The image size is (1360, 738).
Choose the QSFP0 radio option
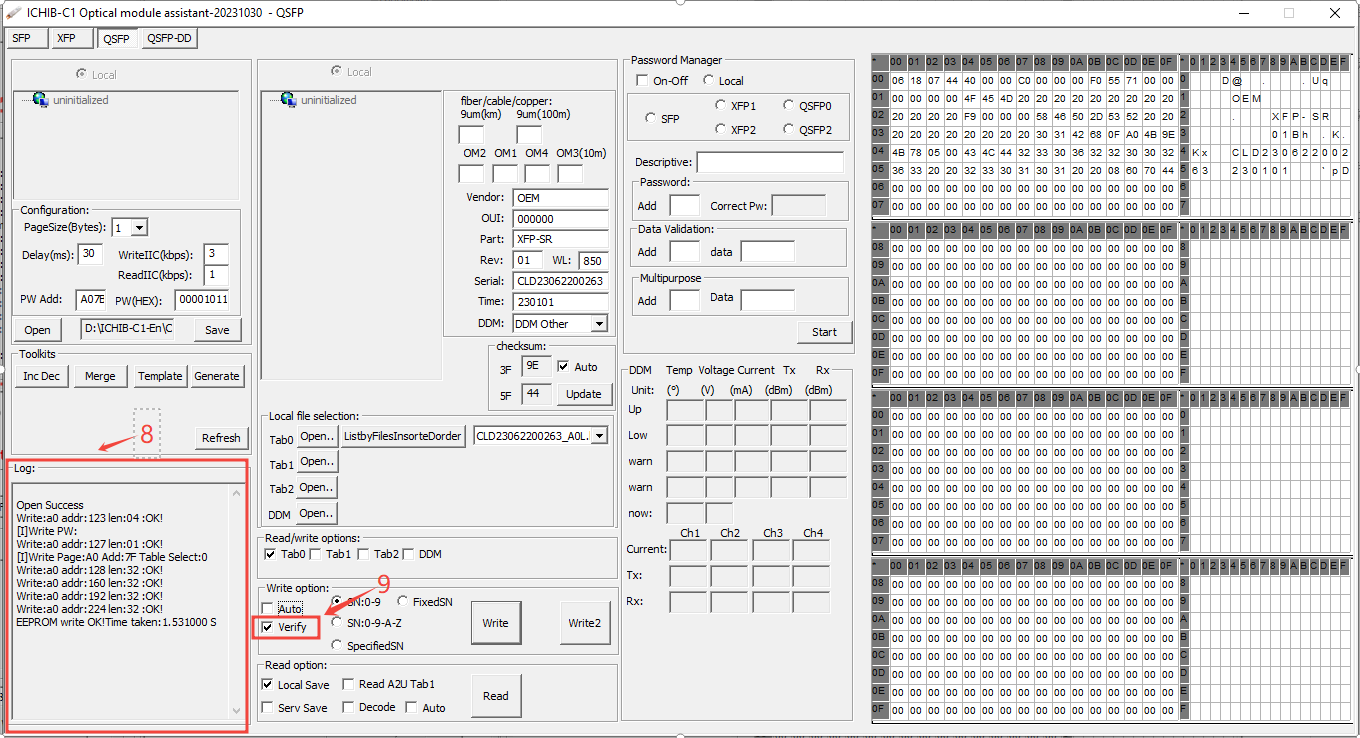(790, 105)
